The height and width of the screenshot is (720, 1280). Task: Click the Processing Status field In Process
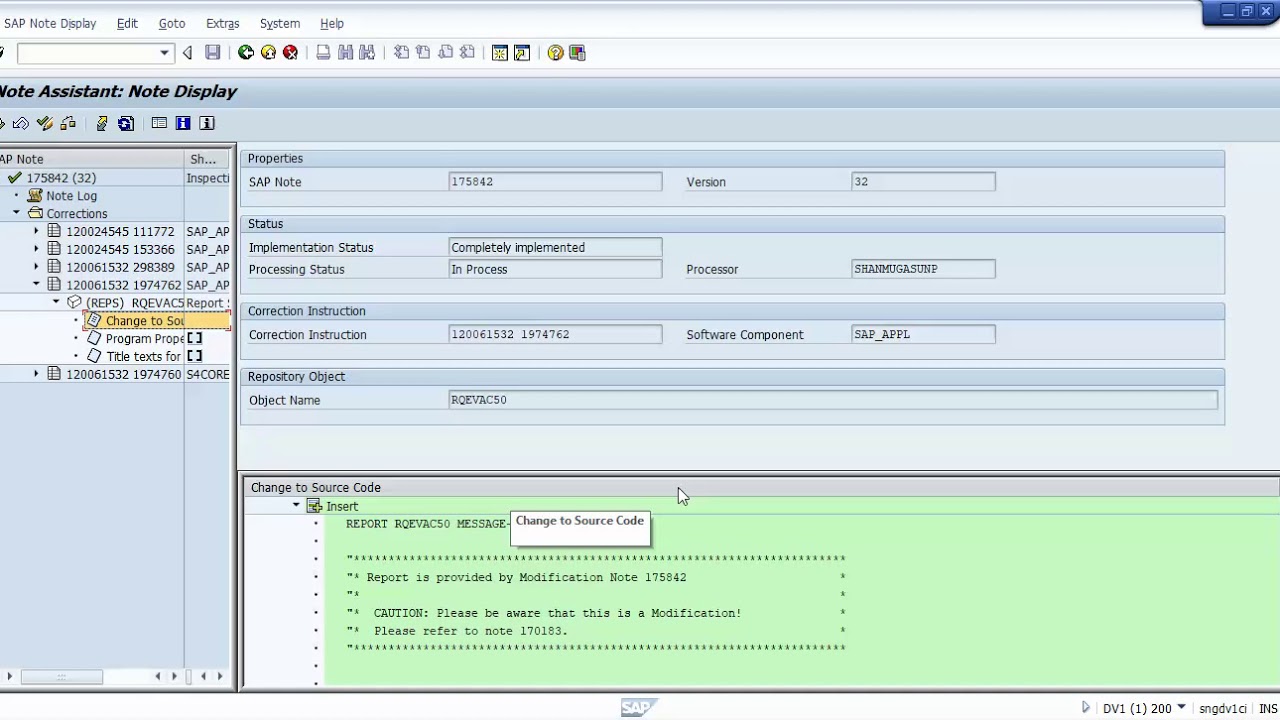click(x=555, y=269)
